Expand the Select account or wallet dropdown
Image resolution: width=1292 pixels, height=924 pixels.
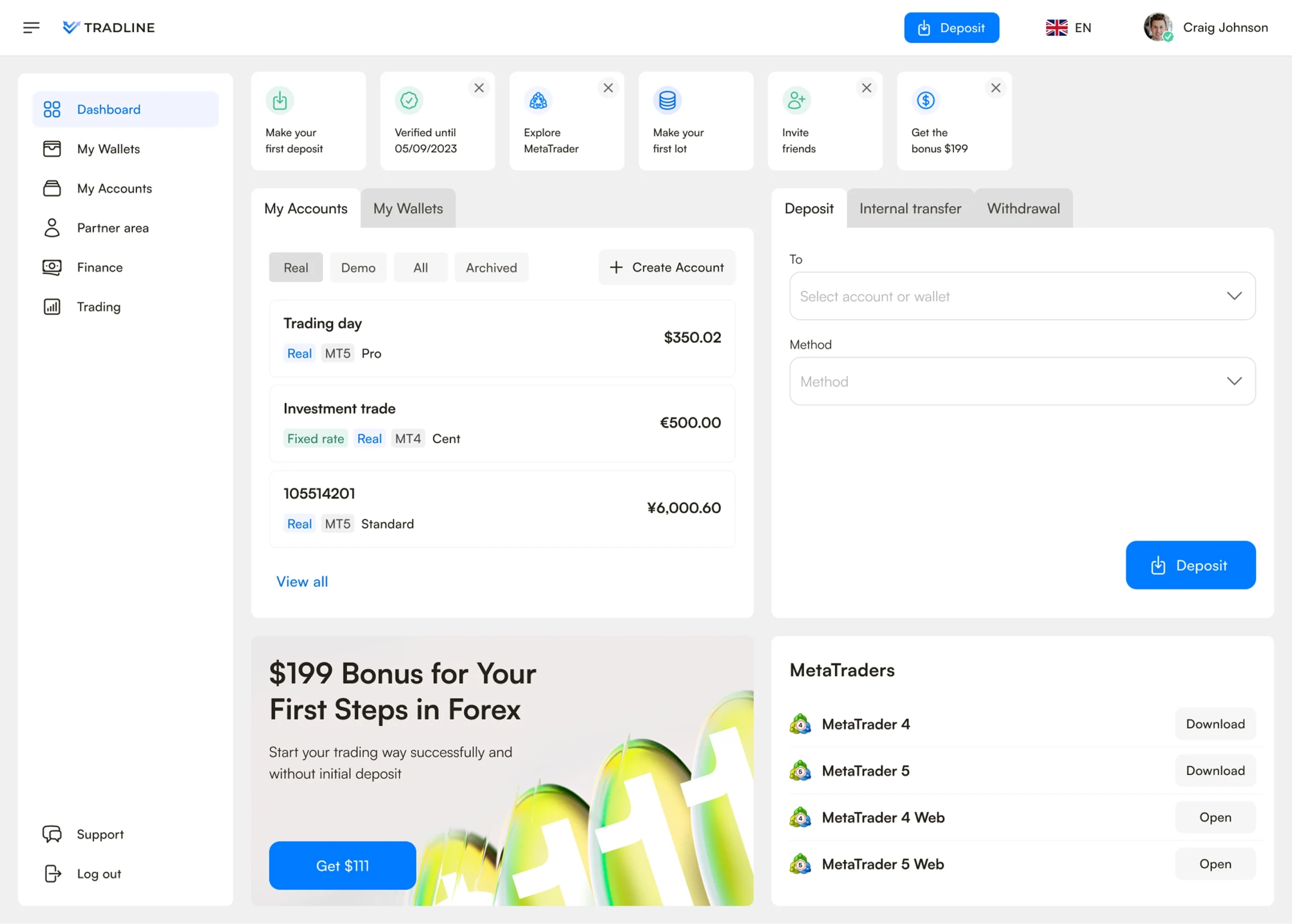click(x=1022, y=296)
